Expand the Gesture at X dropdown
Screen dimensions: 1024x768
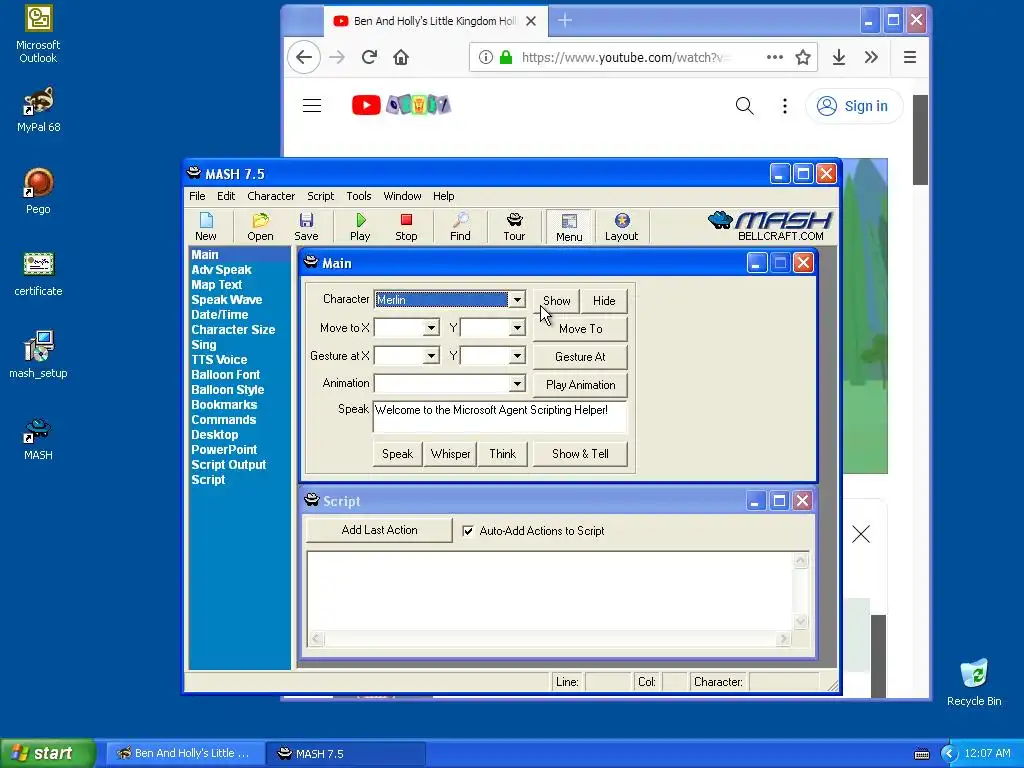tap(431, 356)
